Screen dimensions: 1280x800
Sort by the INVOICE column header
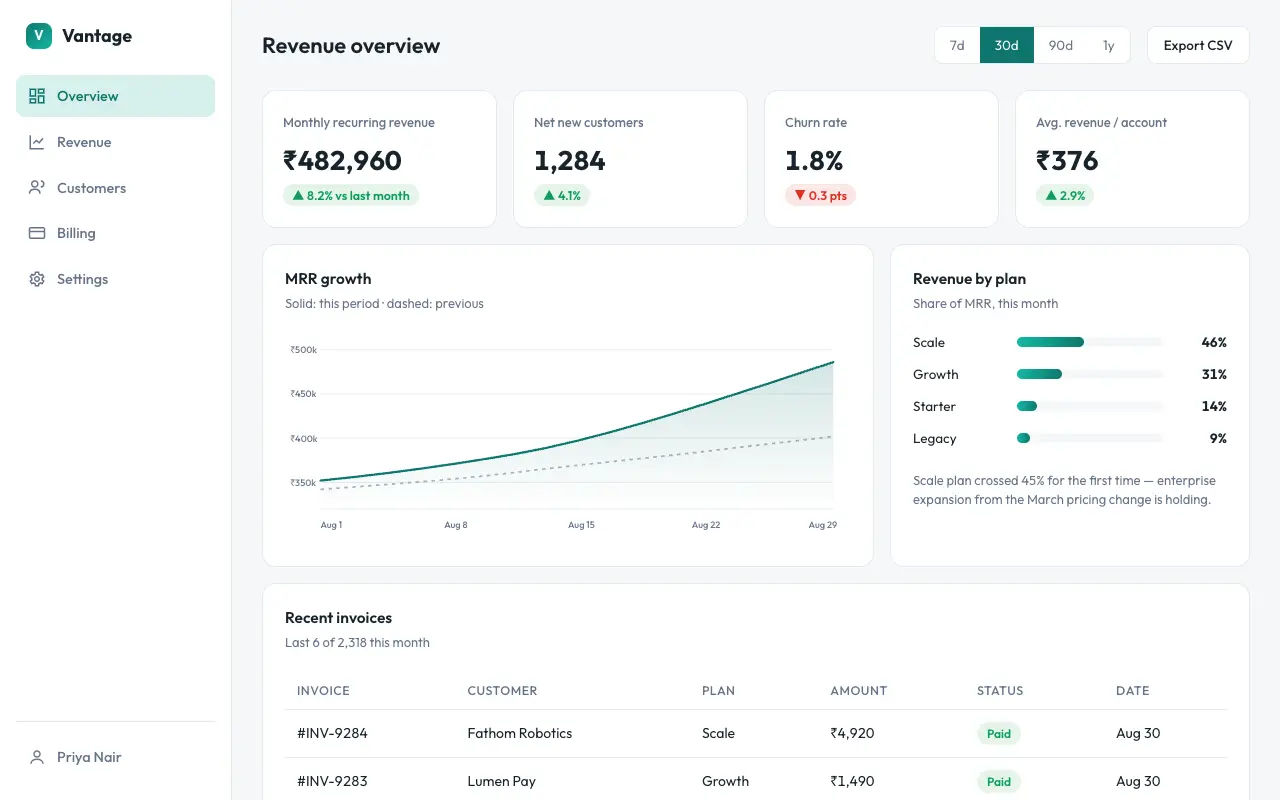coord(323,691)
